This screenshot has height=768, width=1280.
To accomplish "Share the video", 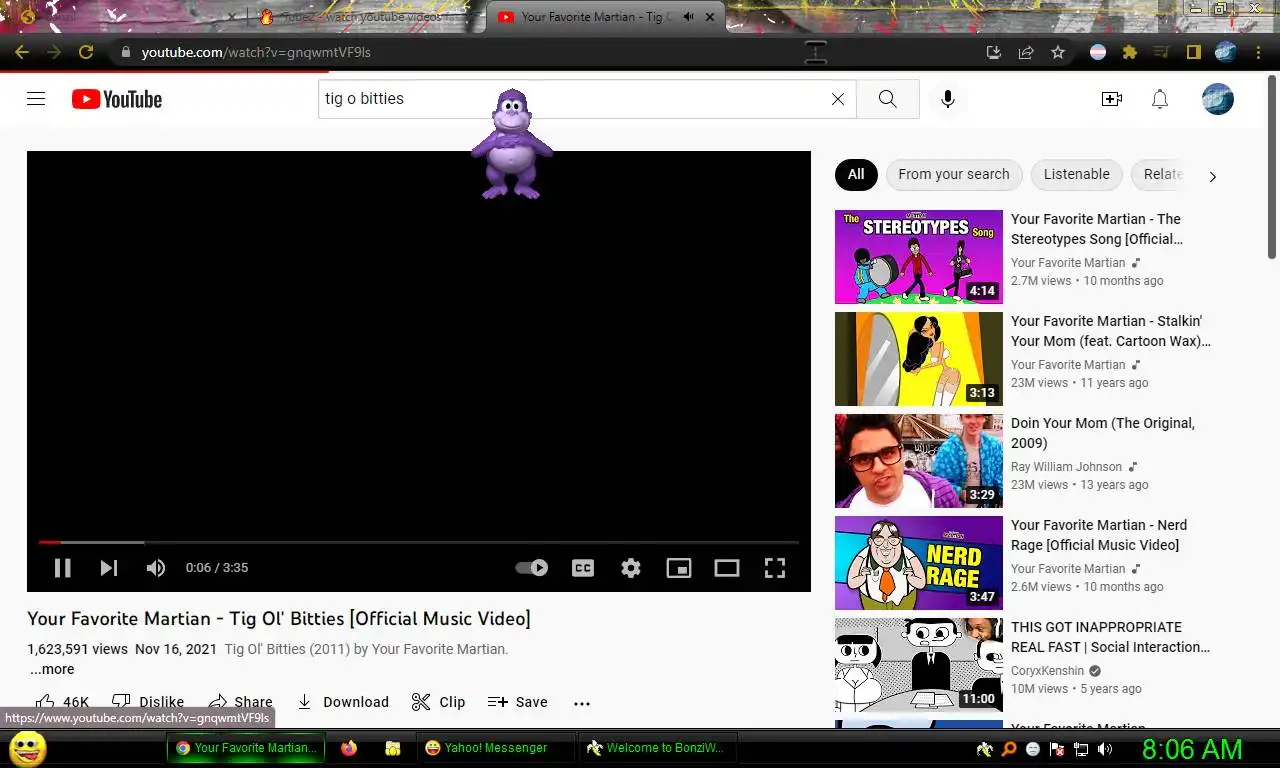I will coord(240,702).
